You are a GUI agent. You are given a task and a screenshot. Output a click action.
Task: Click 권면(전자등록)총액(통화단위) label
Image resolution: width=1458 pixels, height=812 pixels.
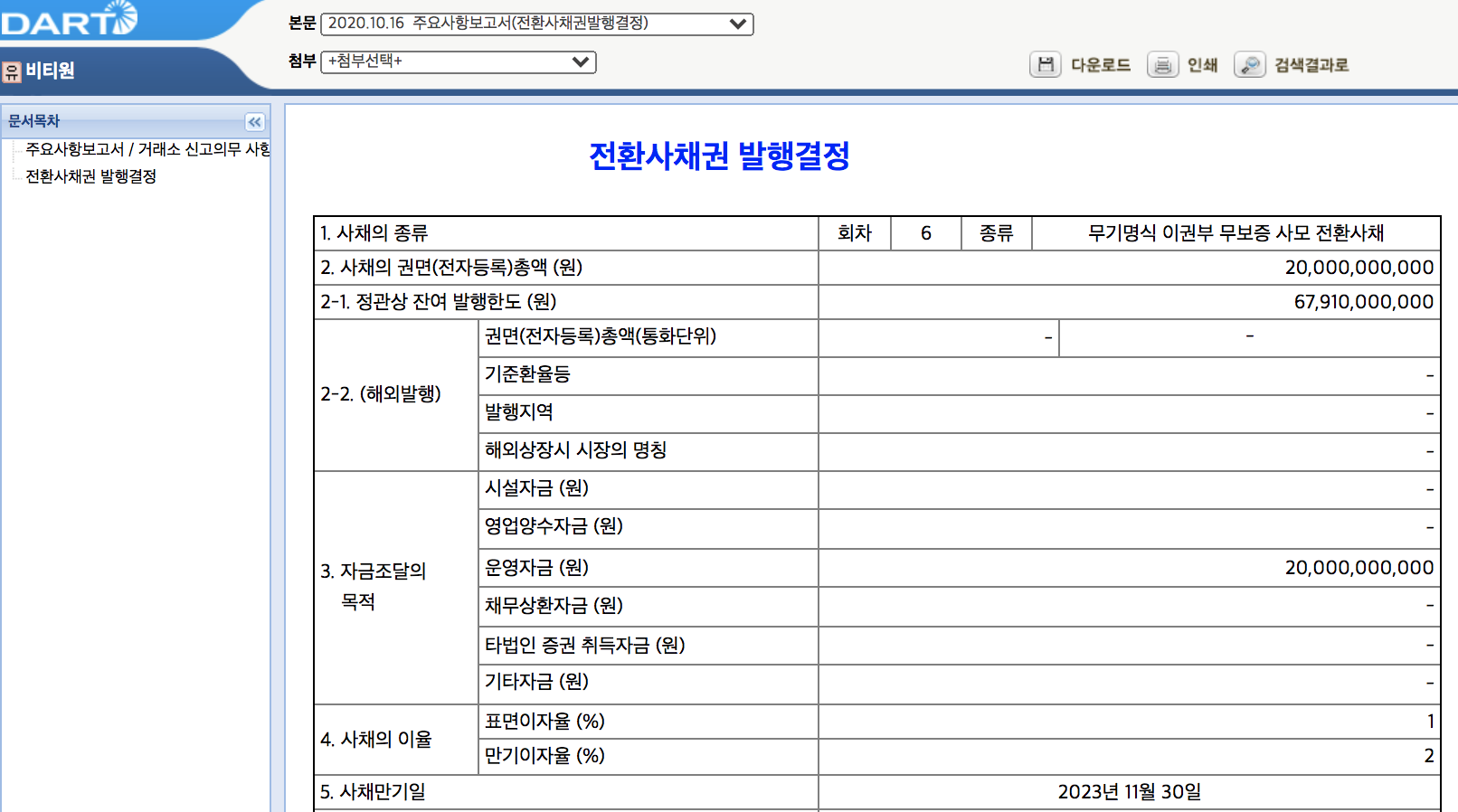601,336
